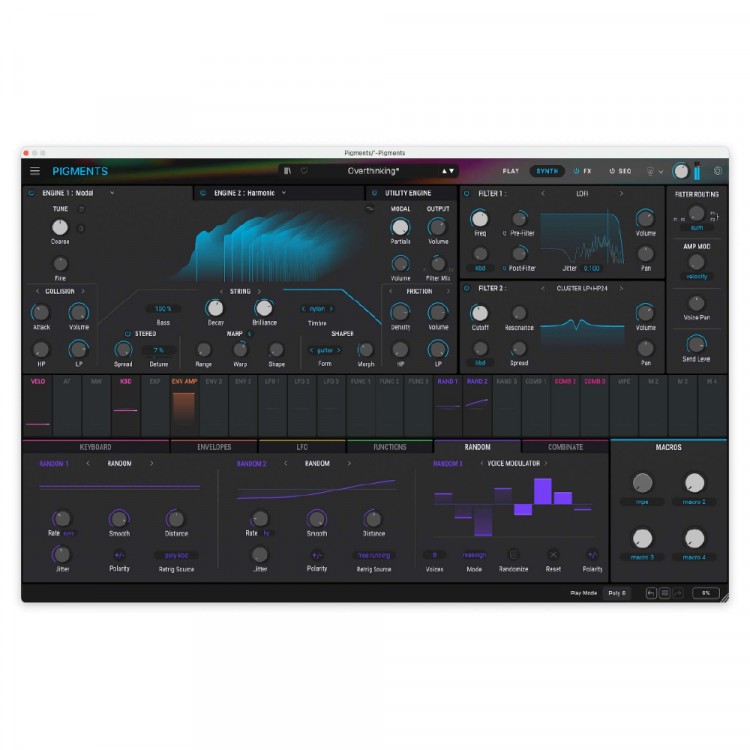Open the hamburger main menu
Screen dimensions: 750x750
(34, 171)
